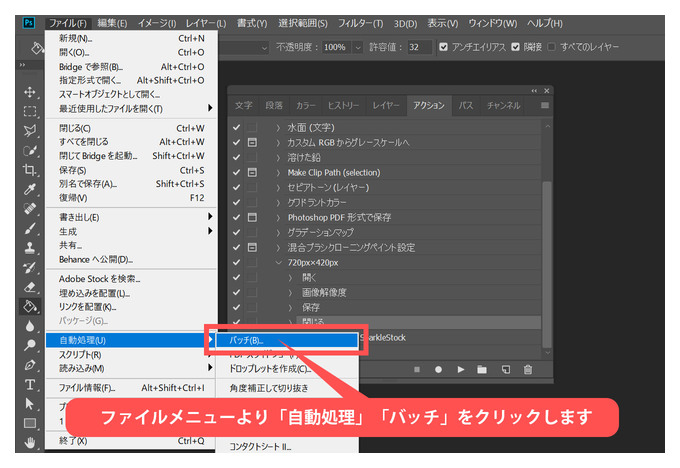This screenshot has height=468, width=680.
Task: Select the Polygonal Lasso tool
Action: point(29,131)
